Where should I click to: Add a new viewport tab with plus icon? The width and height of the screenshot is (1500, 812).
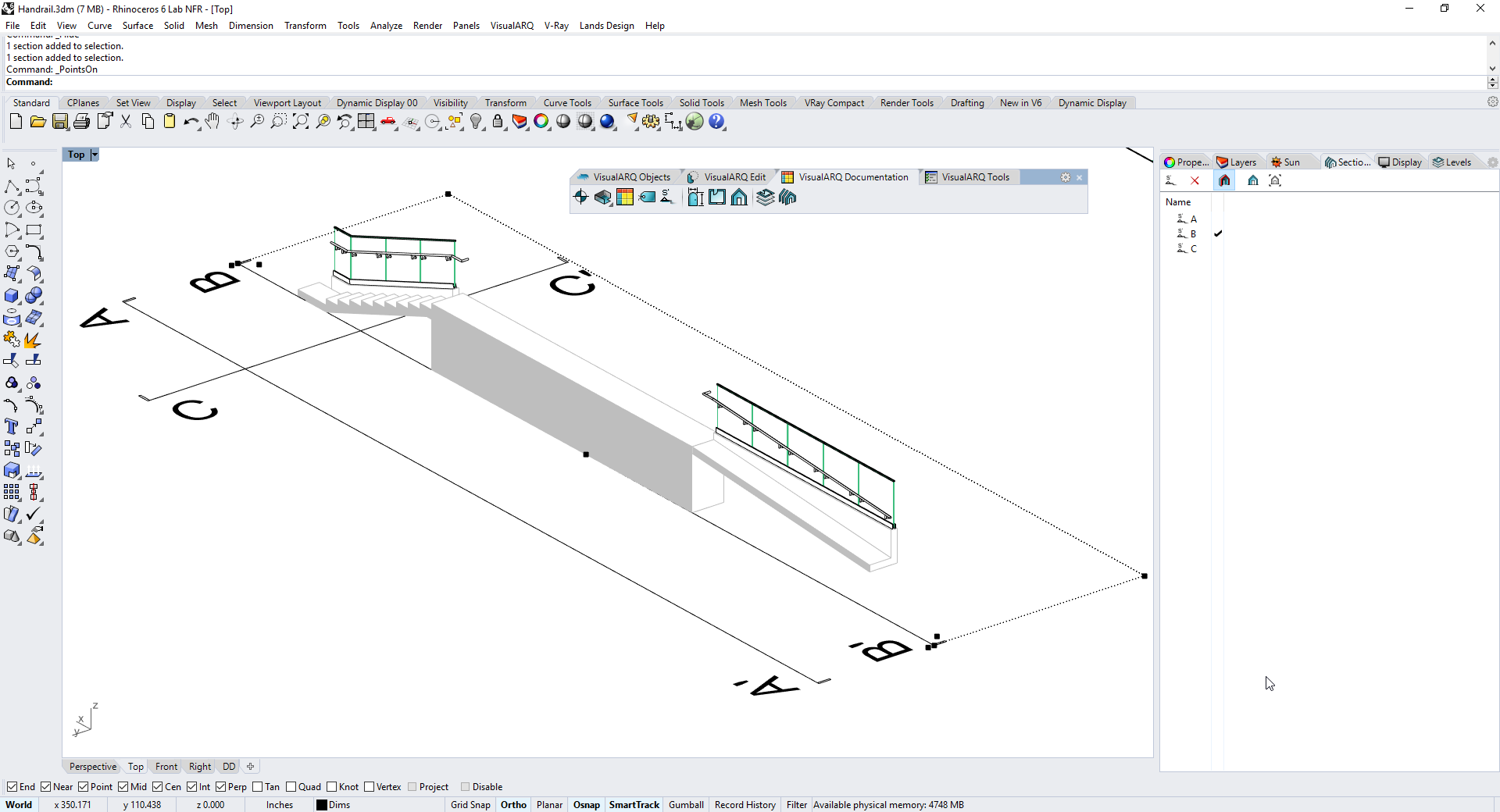(250, 767)
